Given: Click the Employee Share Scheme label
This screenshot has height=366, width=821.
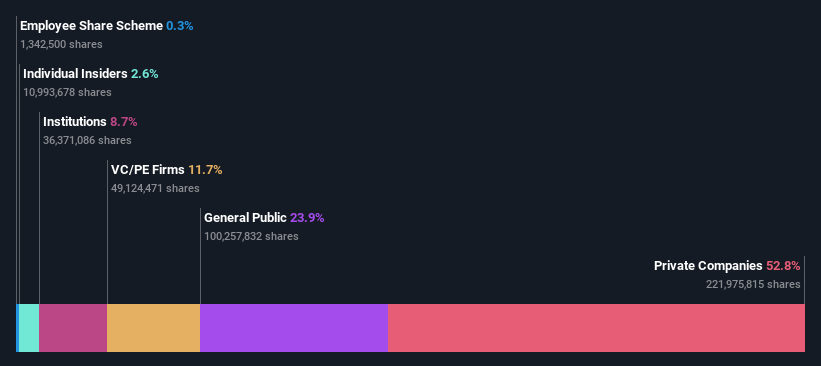Looking at the screenshot, I should (x=92, y=26).
